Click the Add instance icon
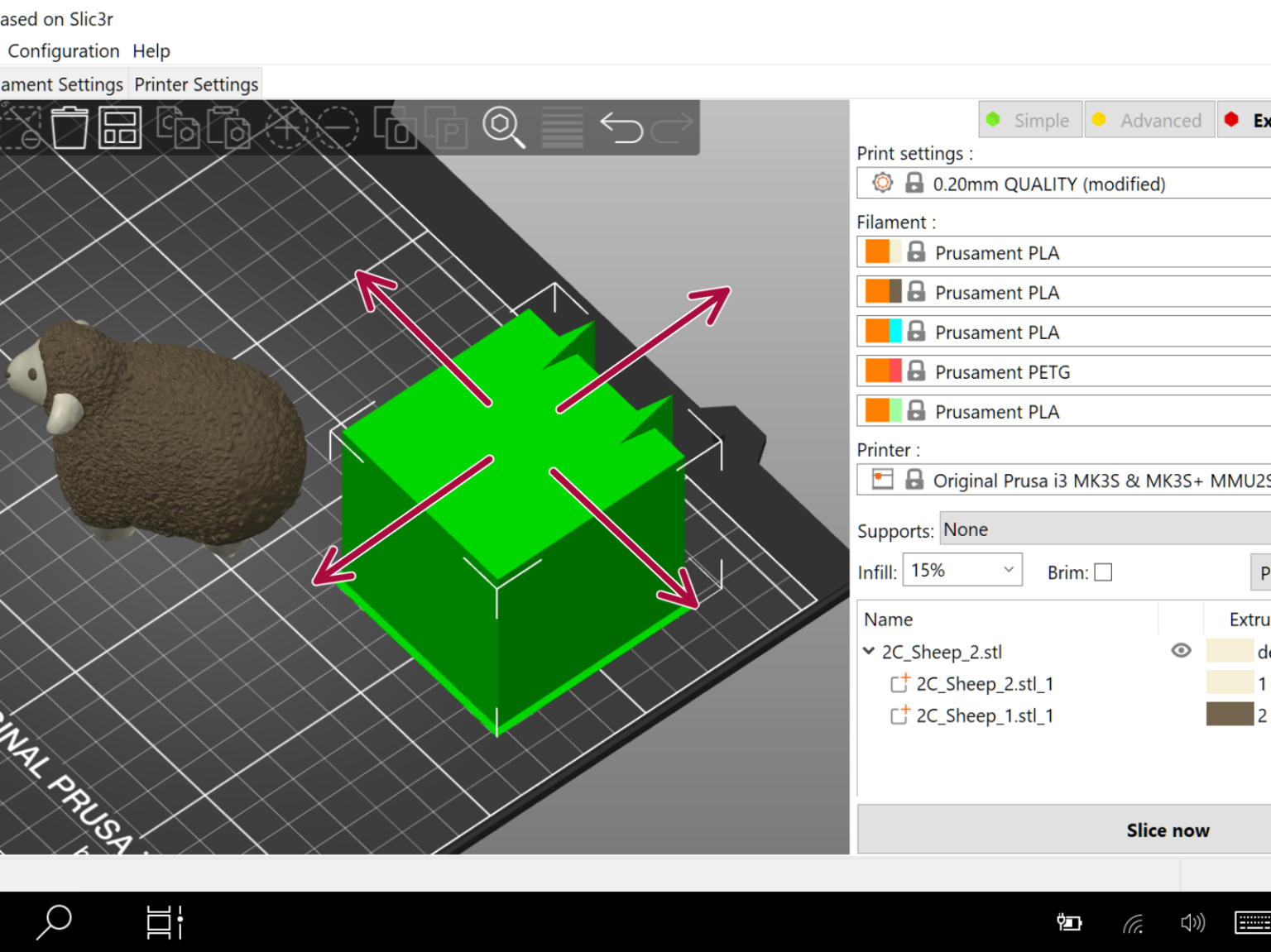This screenshot has height=952, width=1271. (x=287, y=128)
